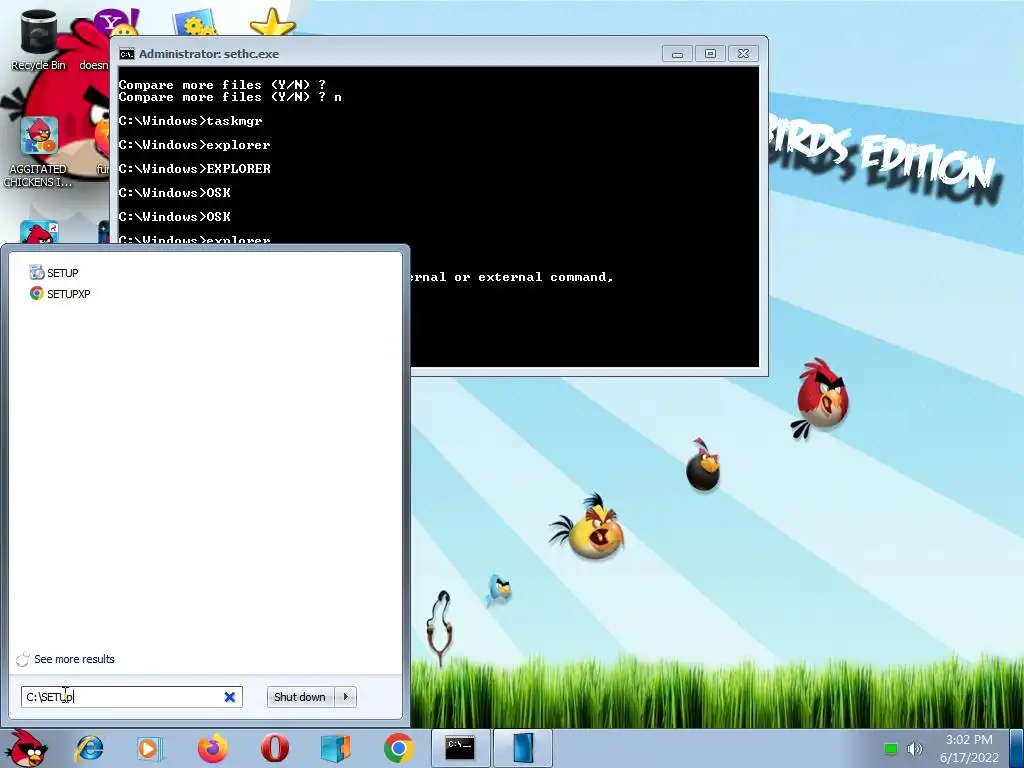Screen dimensions: 1024x768
Task: Open the Angry Birds Start button
Action: 26,748
